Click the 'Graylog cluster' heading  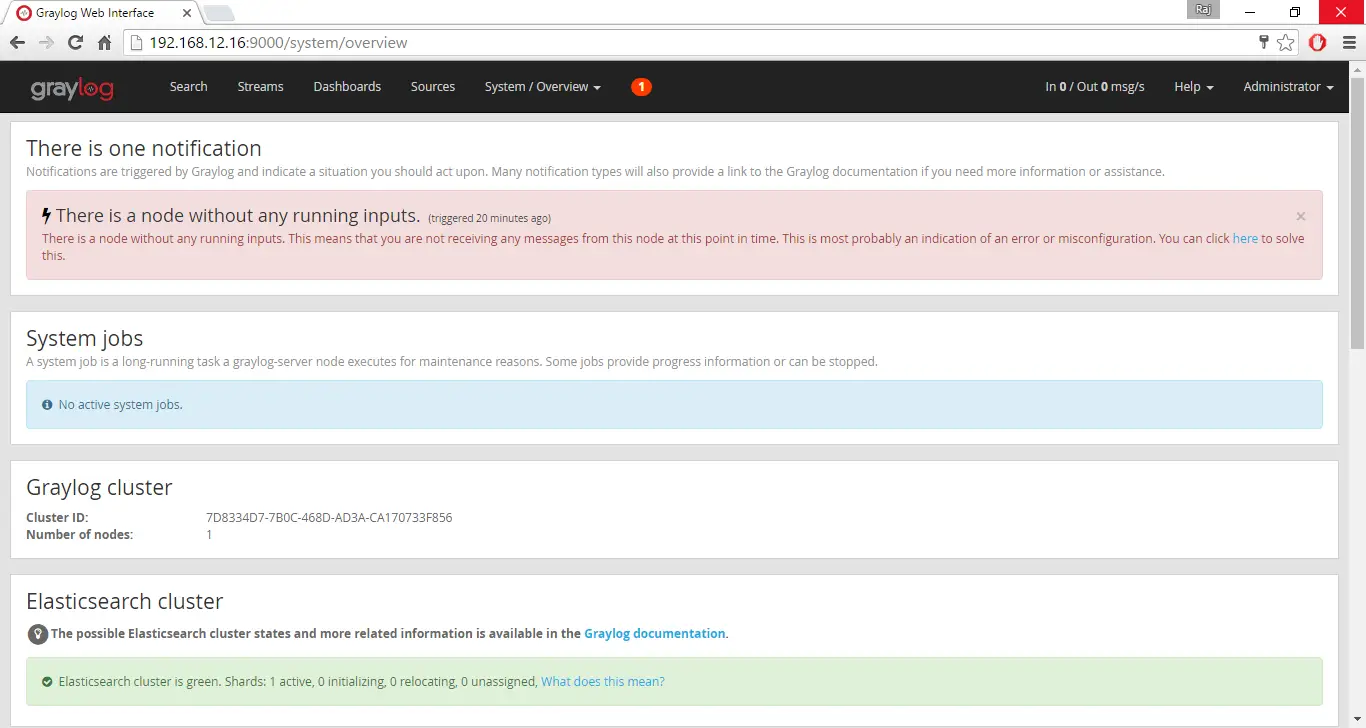(x=99, y=488)
